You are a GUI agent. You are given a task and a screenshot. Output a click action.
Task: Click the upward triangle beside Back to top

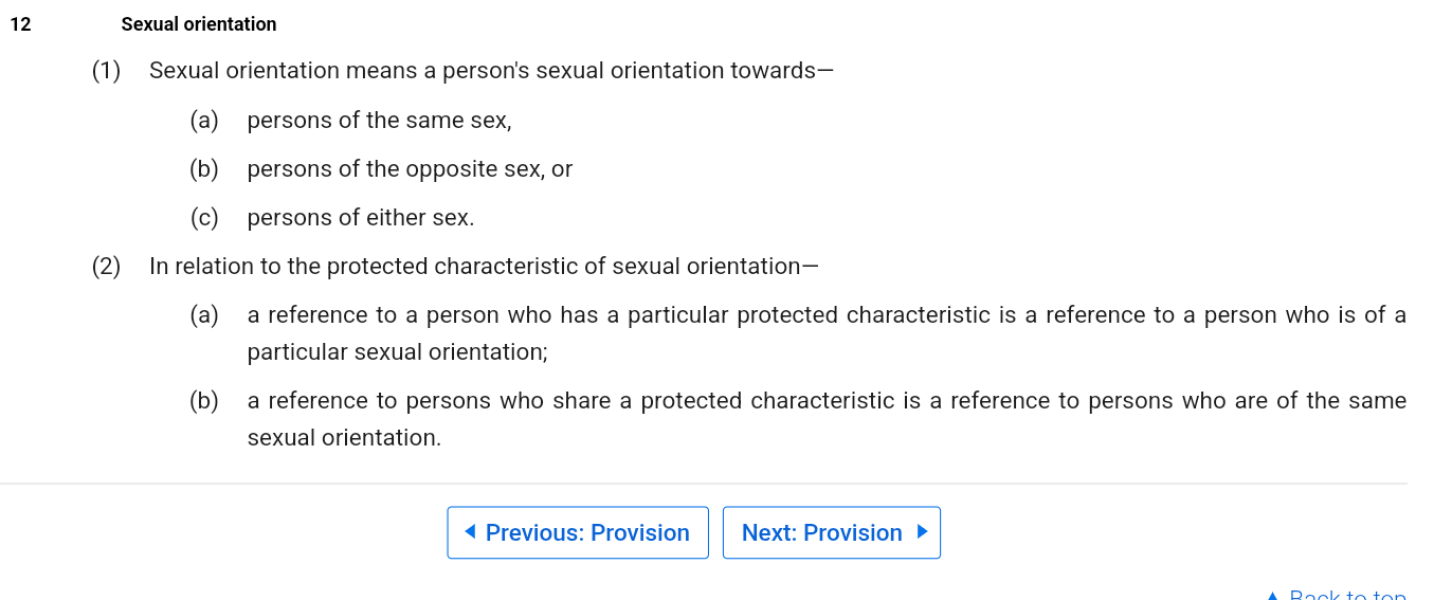point(1274,594)
